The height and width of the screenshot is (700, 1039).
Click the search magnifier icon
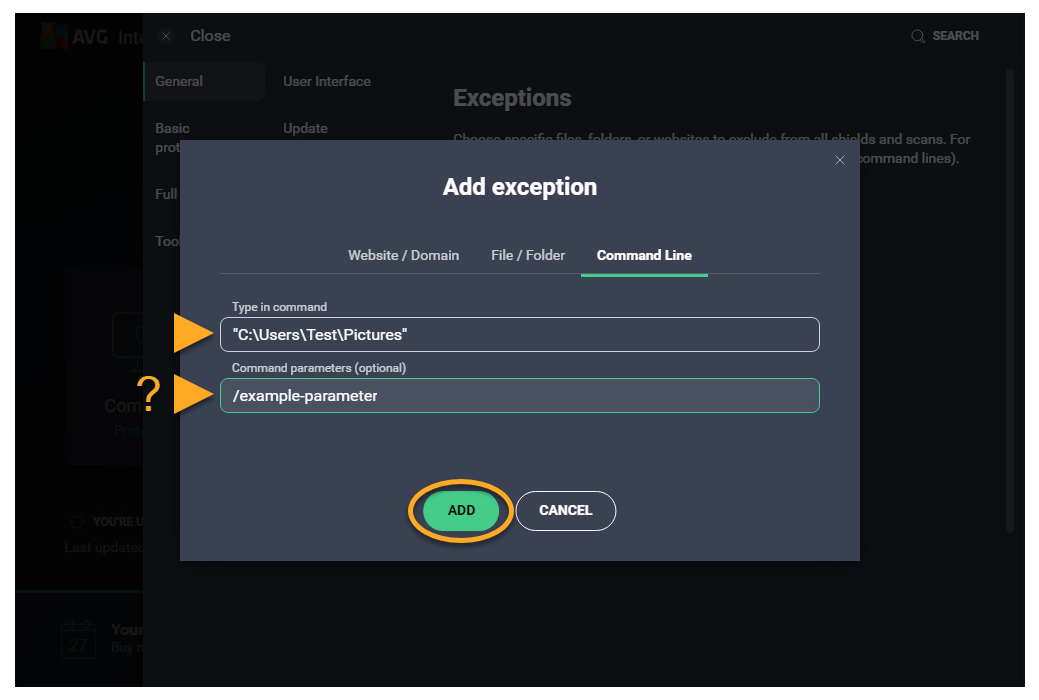917,36
